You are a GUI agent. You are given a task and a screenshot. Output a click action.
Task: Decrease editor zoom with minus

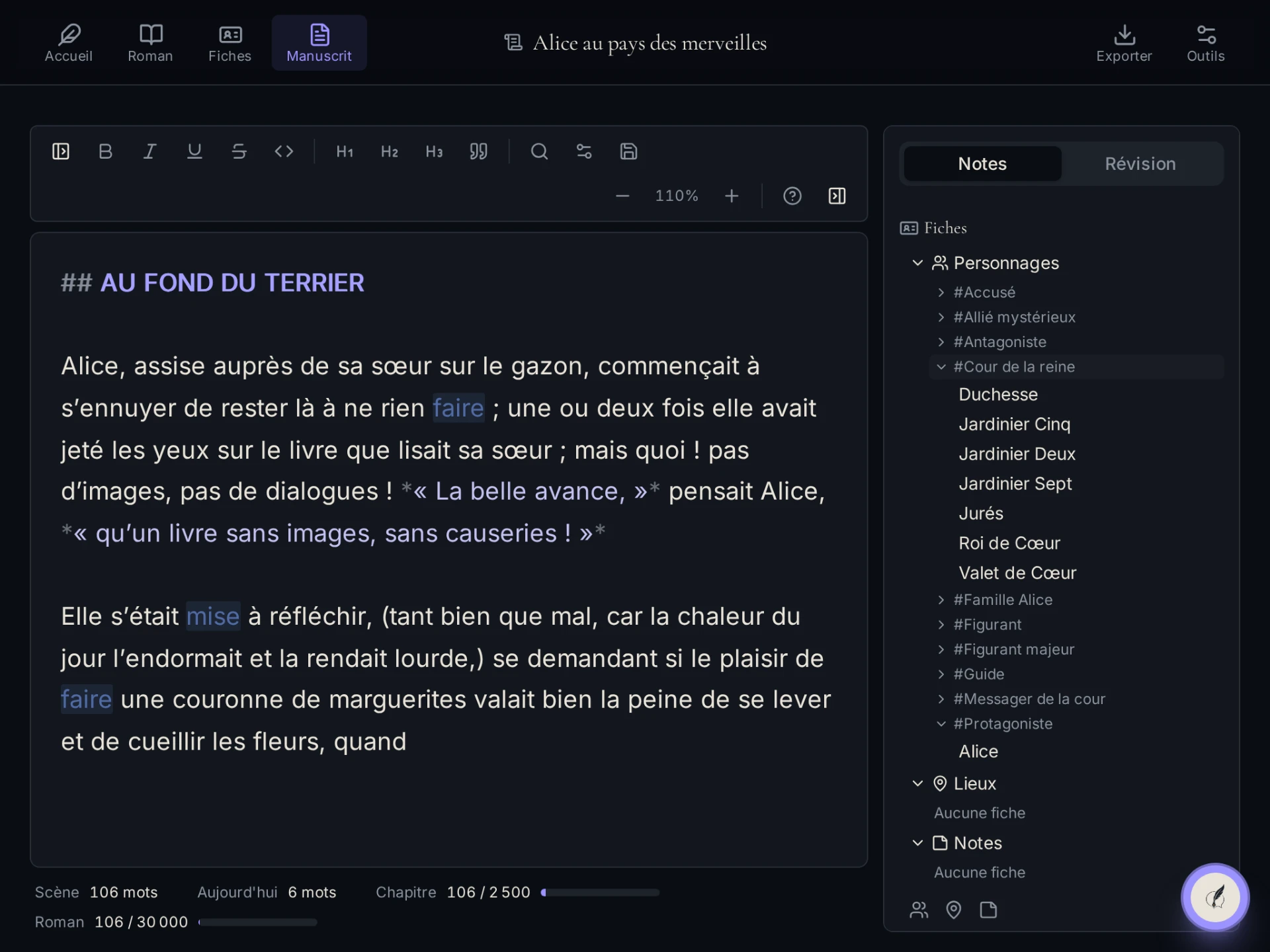pos(622,196)
